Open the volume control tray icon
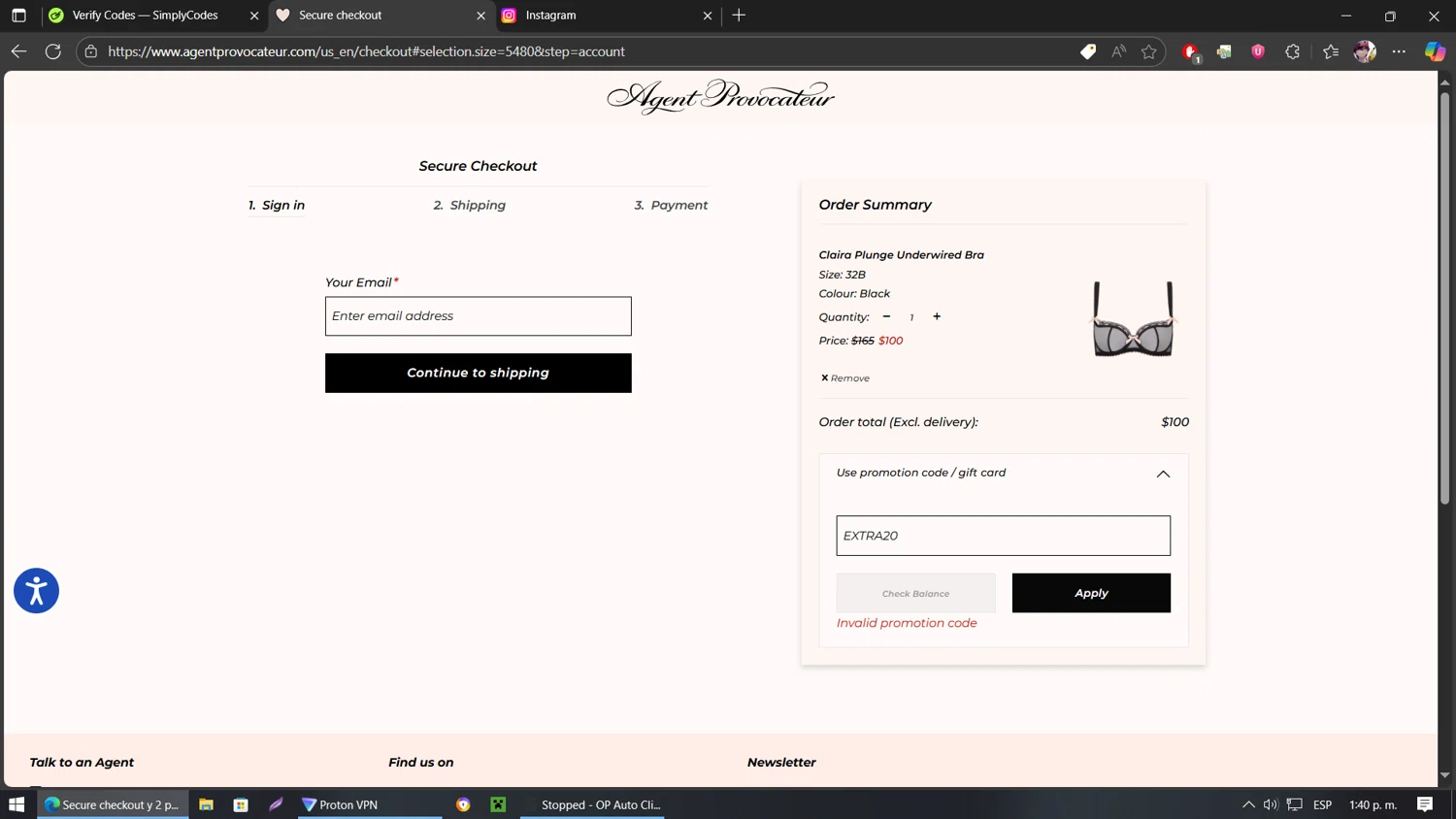This screenshot has width=1456, height=819. point(1271,804)
